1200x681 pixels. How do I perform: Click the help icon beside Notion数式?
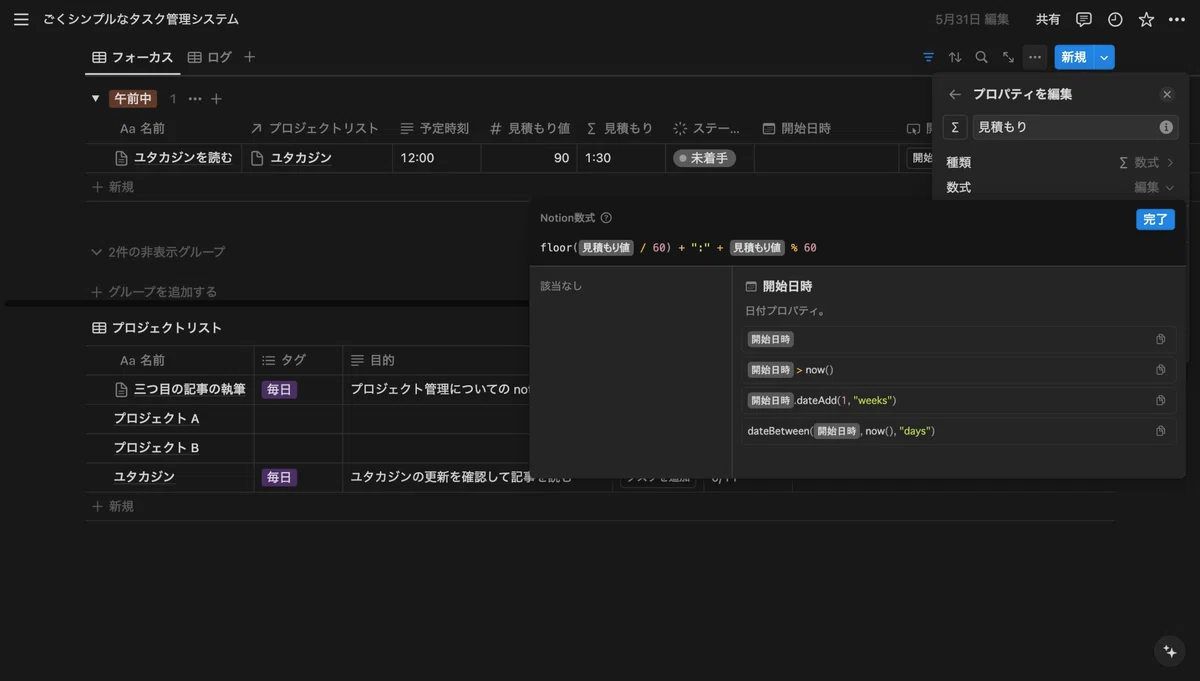606,218
